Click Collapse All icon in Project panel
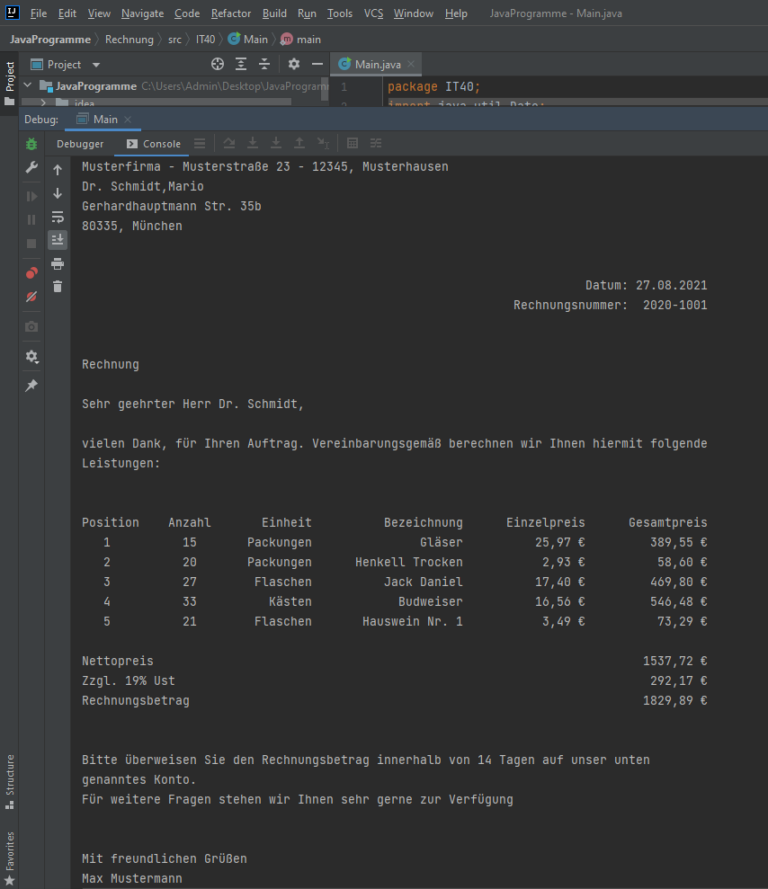768x889 pixels. click(x=264, y=64)
